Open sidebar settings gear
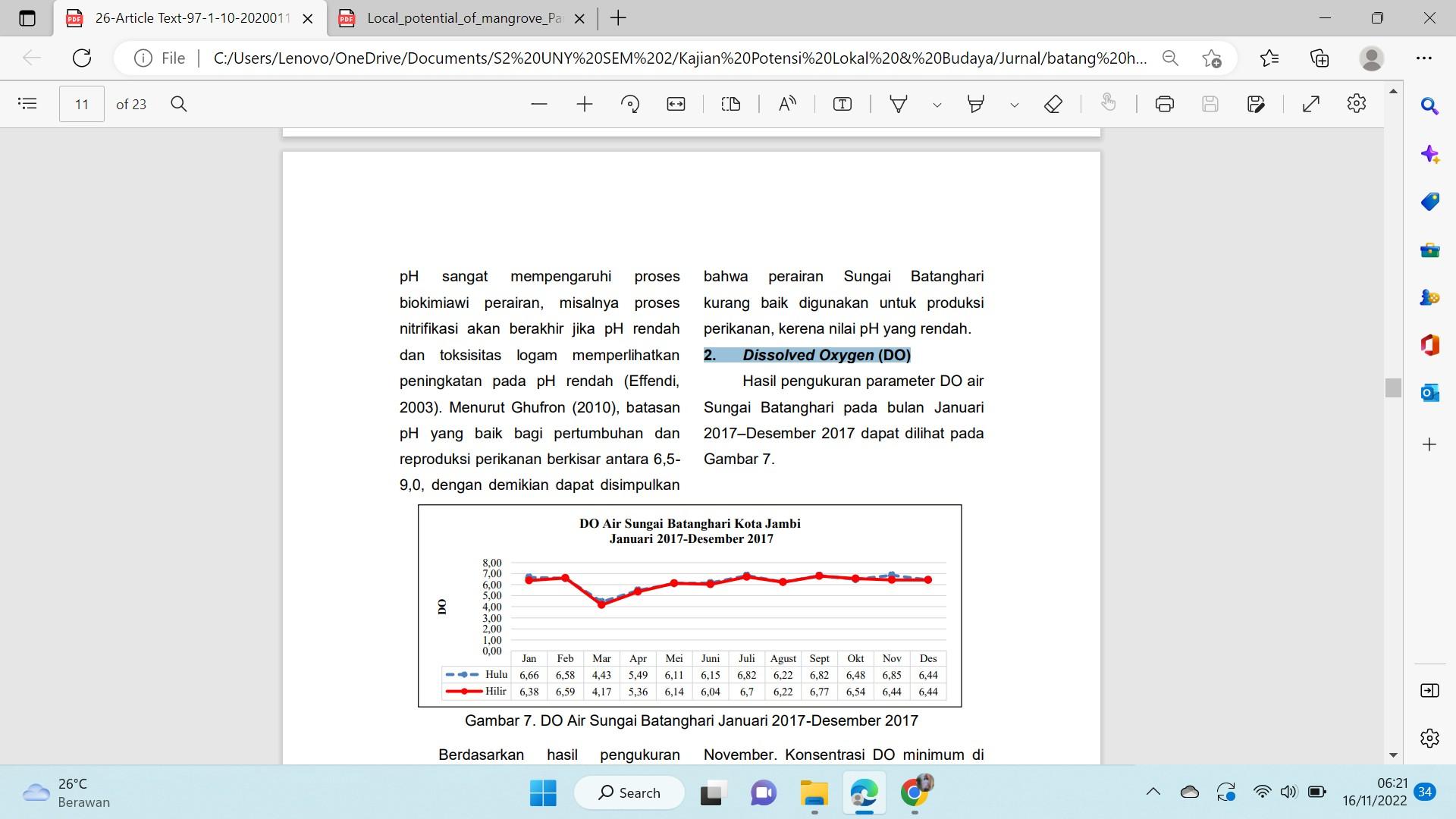This screenshot has width=1456, height=819. [x=1429, y=738]
